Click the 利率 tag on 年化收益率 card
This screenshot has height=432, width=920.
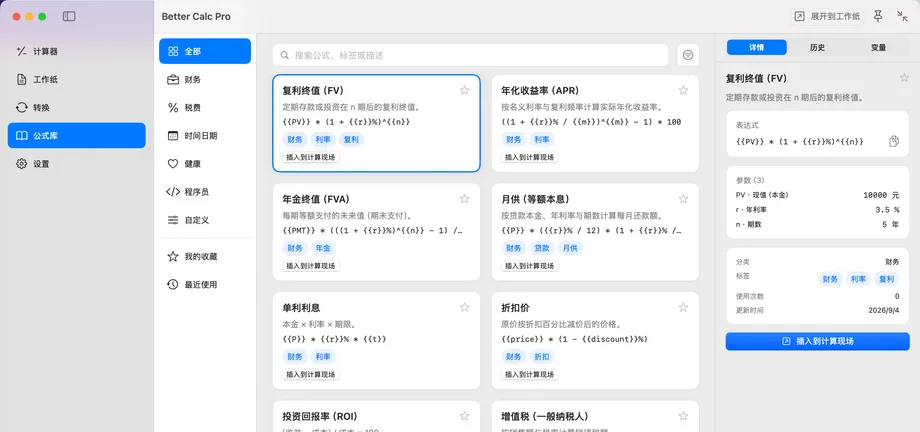click(x=542, y=140)
